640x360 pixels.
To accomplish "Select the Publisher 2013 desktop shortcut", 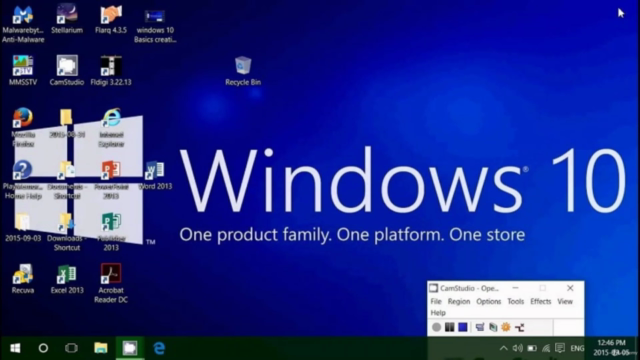I will pos(111,231).
